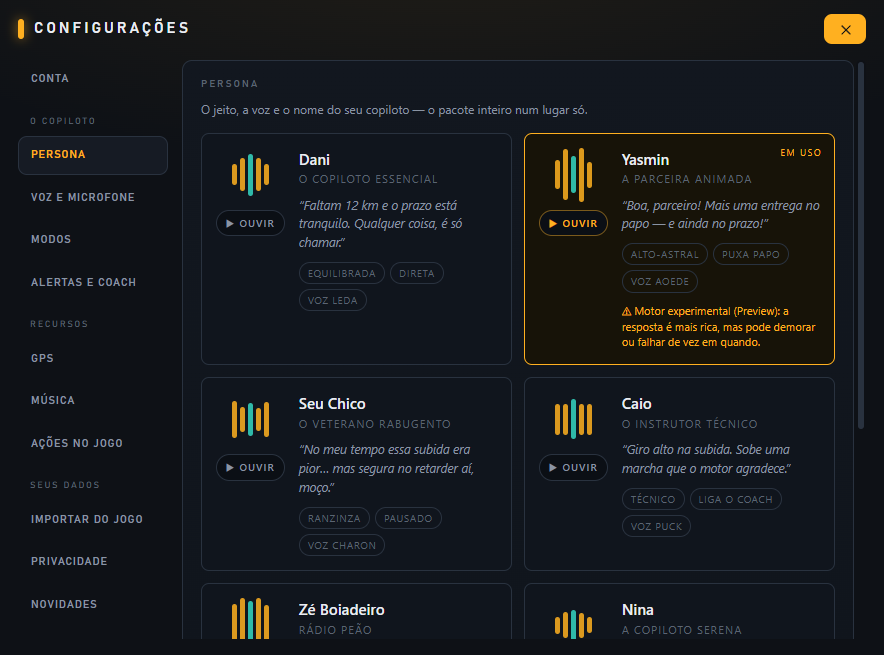Click Caio's quote 'Giro alto na subida'
This screenshot has height=655, width=884.
[706, 459]
